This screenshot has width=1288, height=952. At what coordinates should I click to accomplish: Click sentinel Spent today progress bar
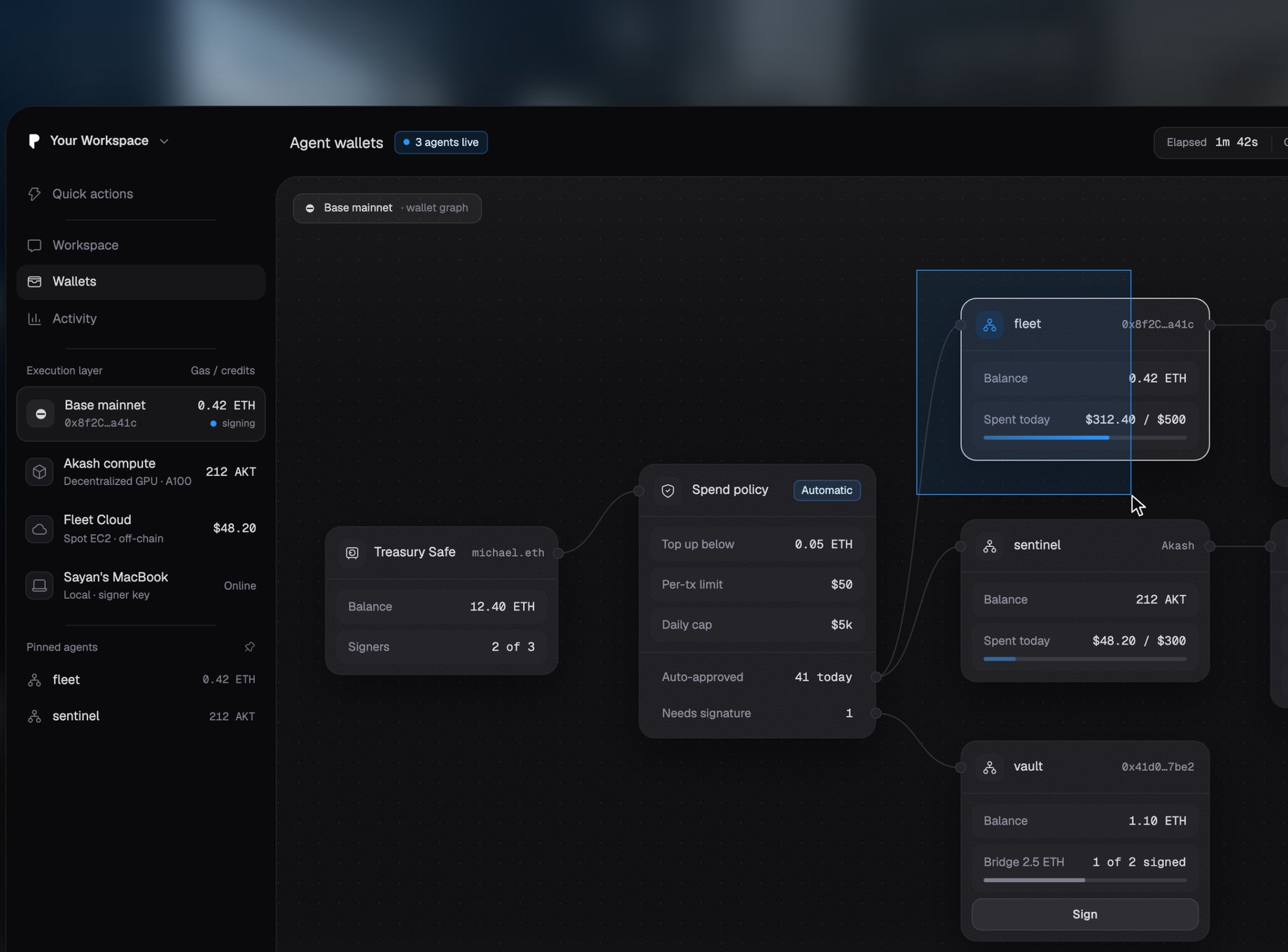[x=1084, y=659]
